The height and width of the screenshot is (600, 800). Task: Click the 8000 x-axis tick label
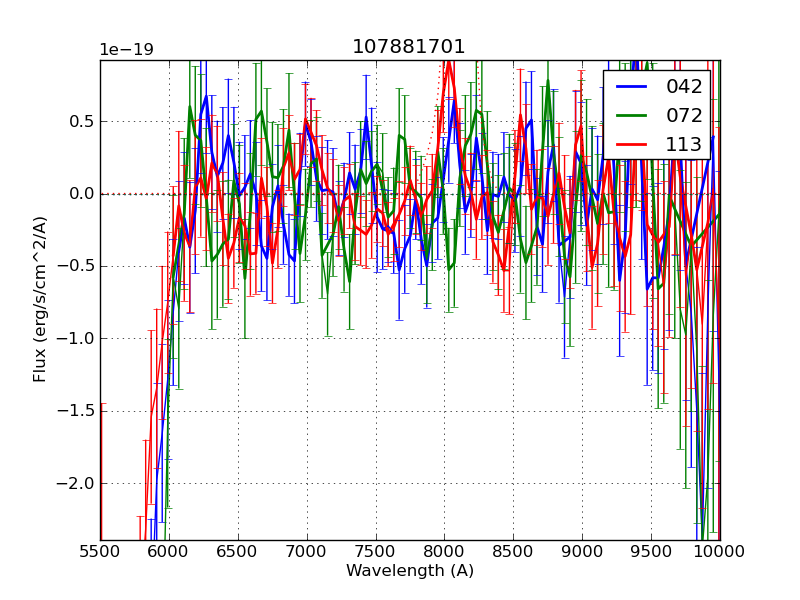tap(444, 551)
